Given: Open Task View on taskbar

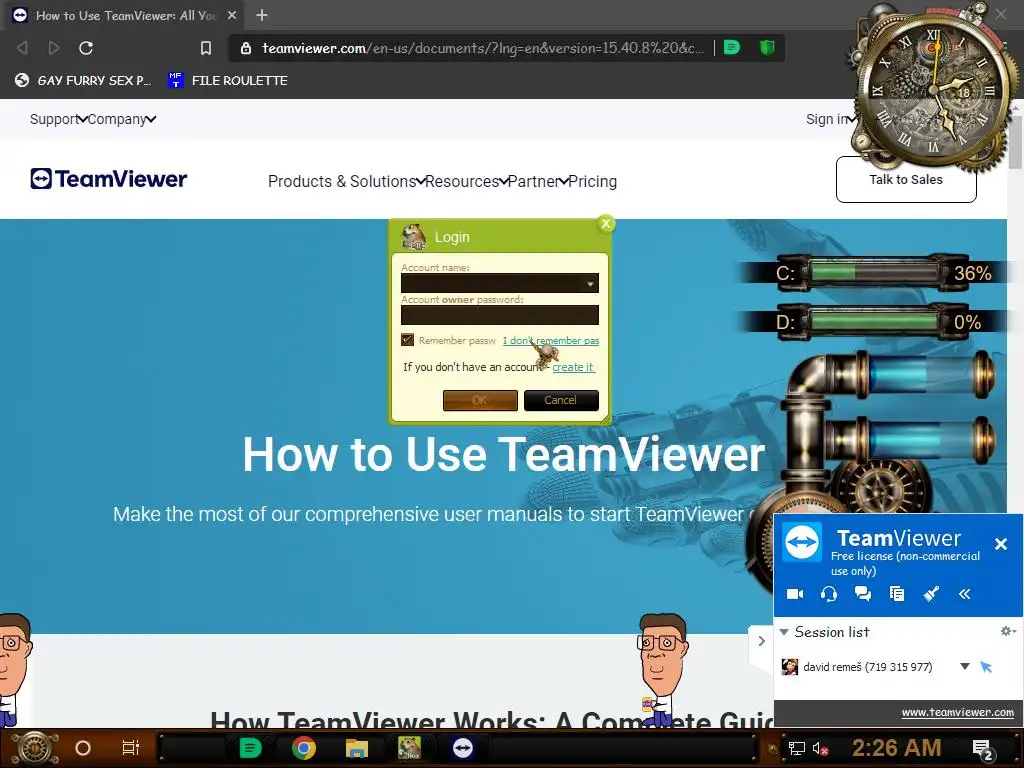Looking at the screenshot, I should [131, 748].
